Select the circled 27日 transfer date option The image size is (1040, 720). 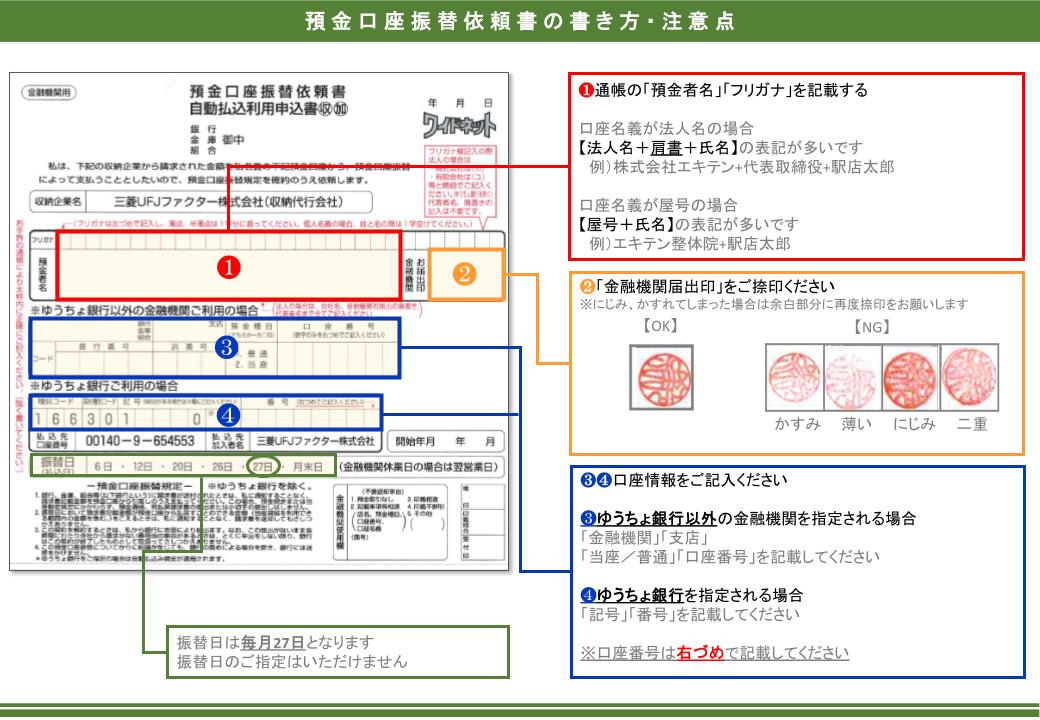[x=263, y=467]
